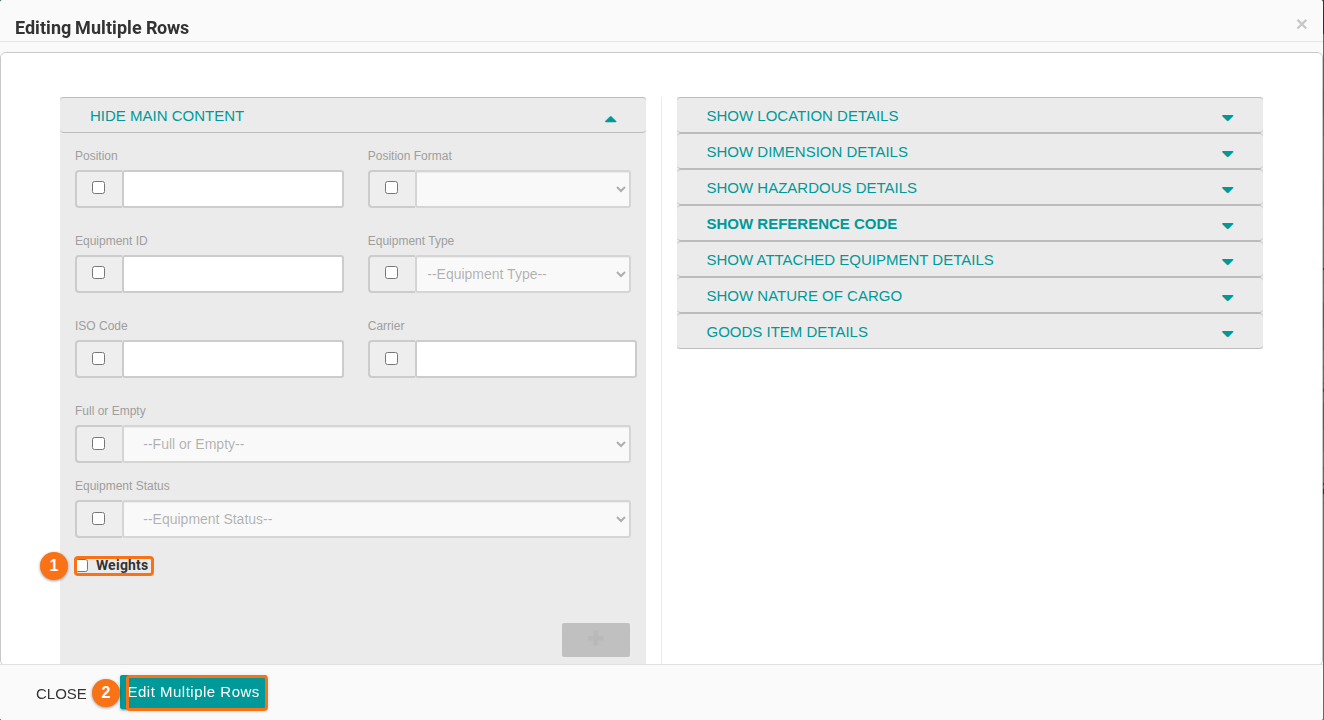The width and height of the screenshot is (1324, 720).
Task: Expand Show Attached Equipment Details
Action: [970, 260]
